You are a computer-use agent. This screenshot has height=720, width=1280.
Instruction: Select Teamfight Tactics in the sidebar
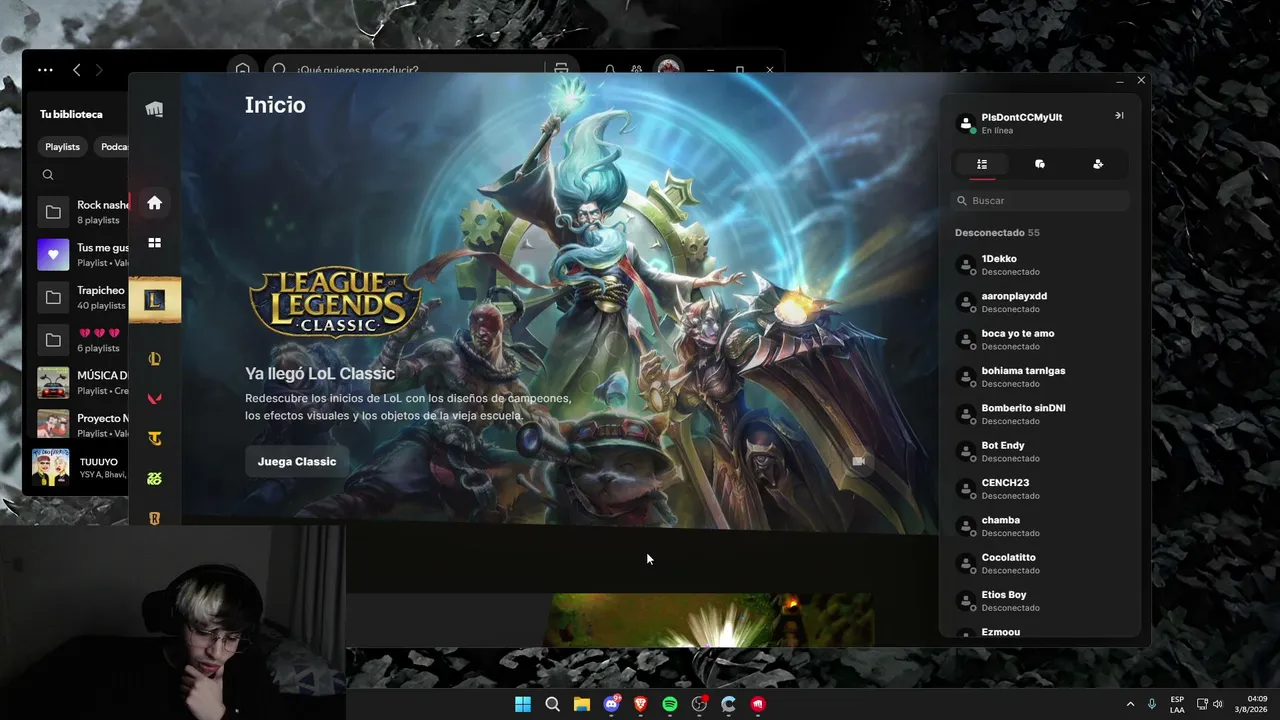click(154, 438)
